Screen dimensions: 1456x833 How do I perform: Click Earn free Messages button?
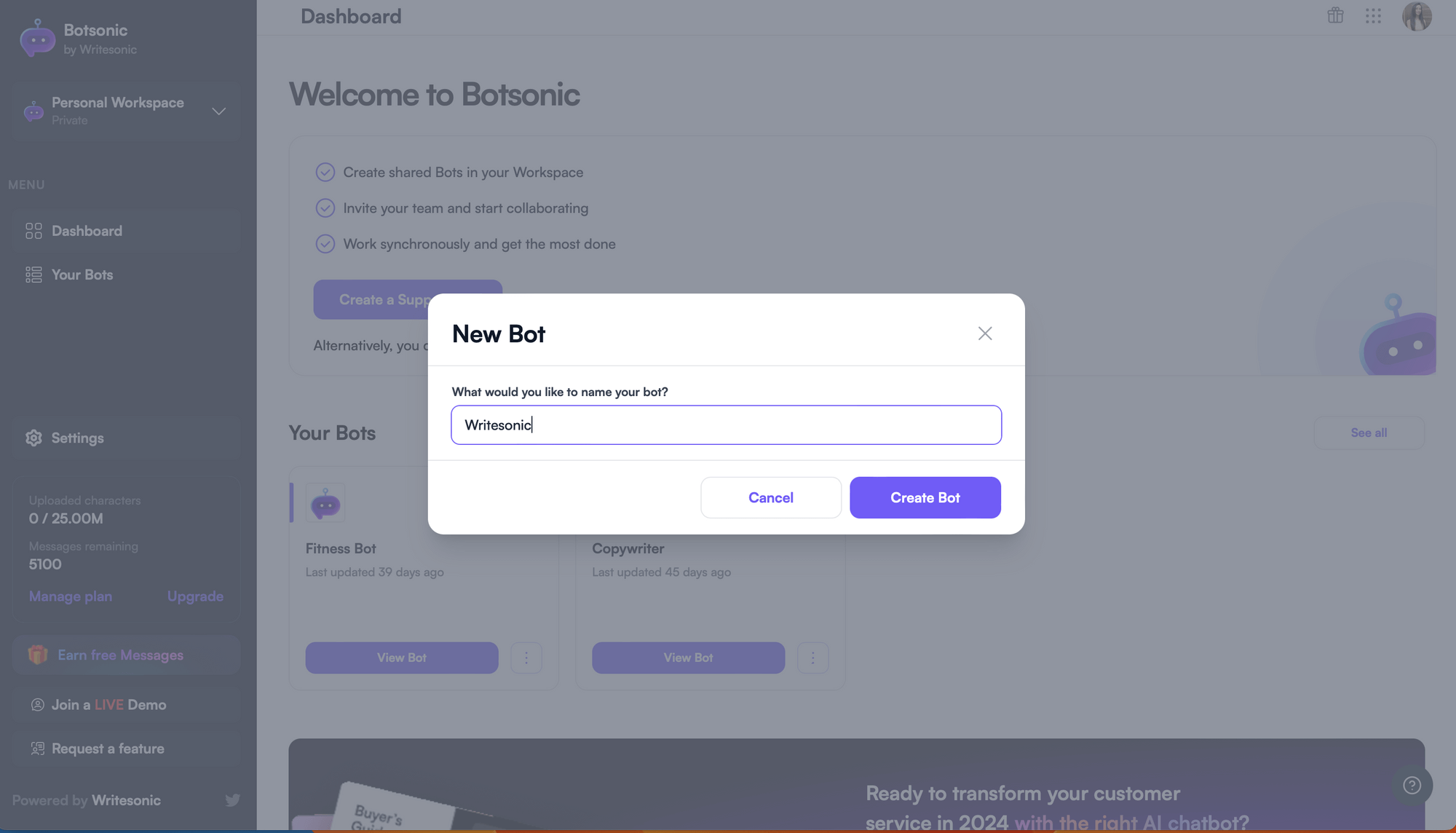[x=126, y=655]
